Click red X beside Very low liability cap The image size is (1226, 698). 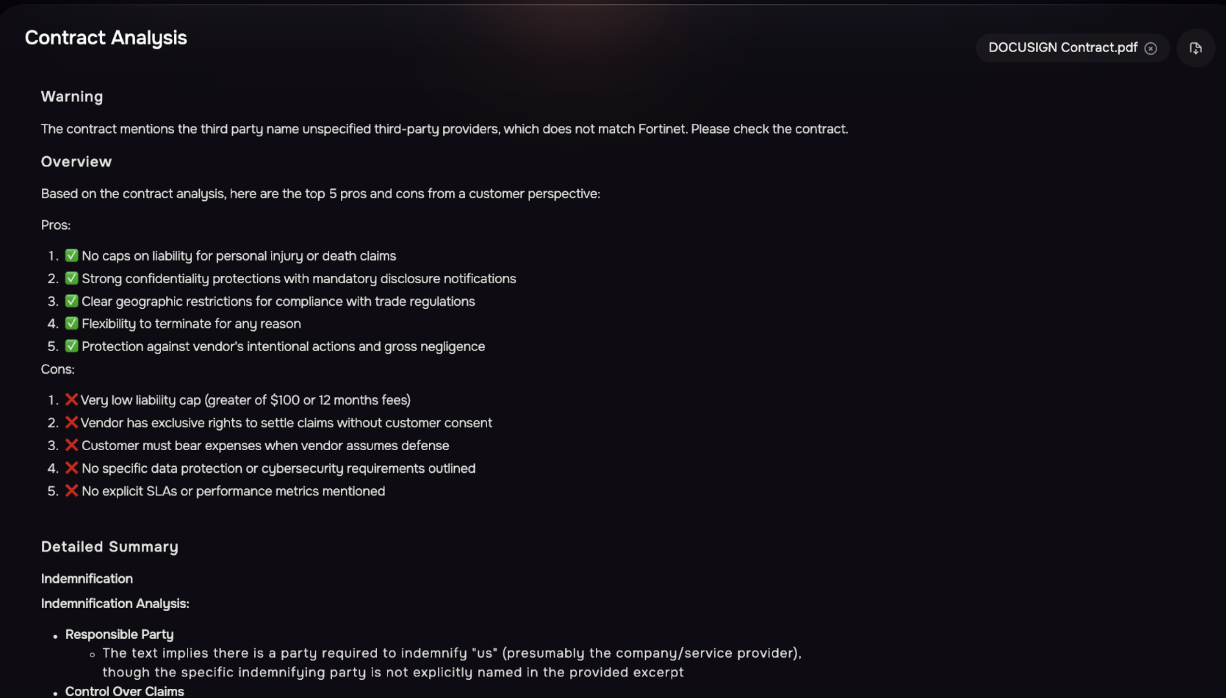72,400
